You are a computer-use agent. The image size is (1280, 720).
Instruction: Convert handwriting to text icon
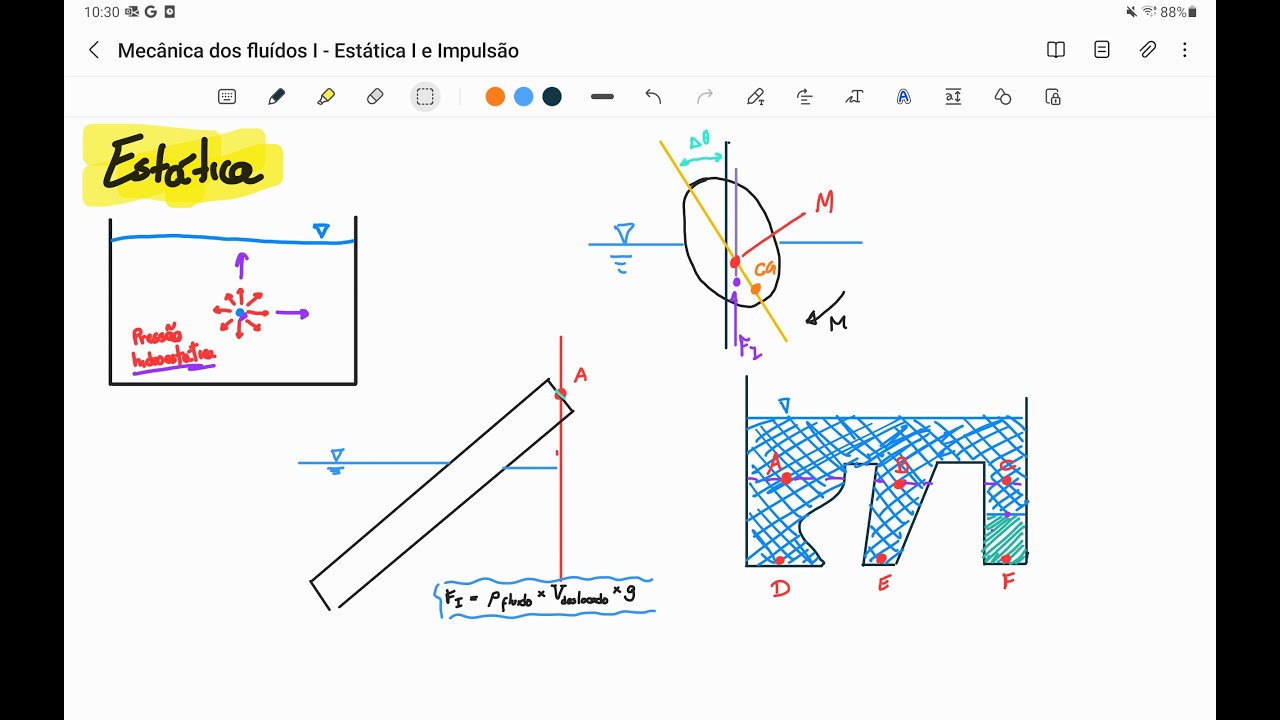click(854, 97)
